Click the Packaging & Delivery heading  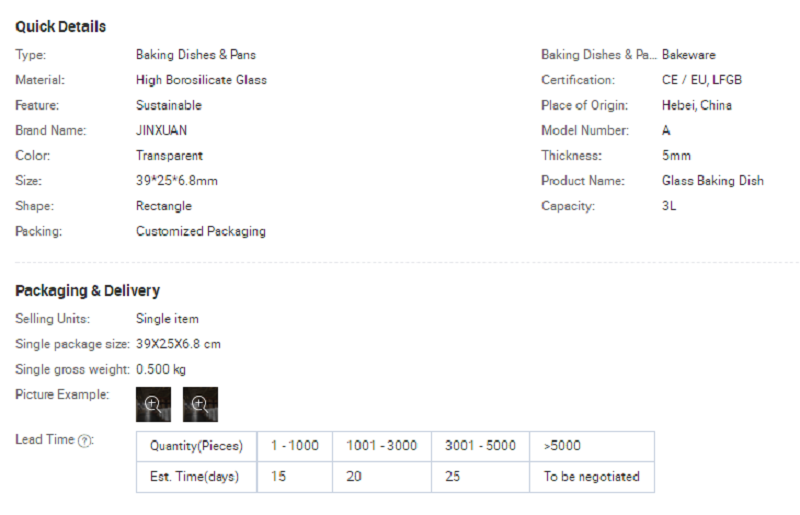pos(87,291)
